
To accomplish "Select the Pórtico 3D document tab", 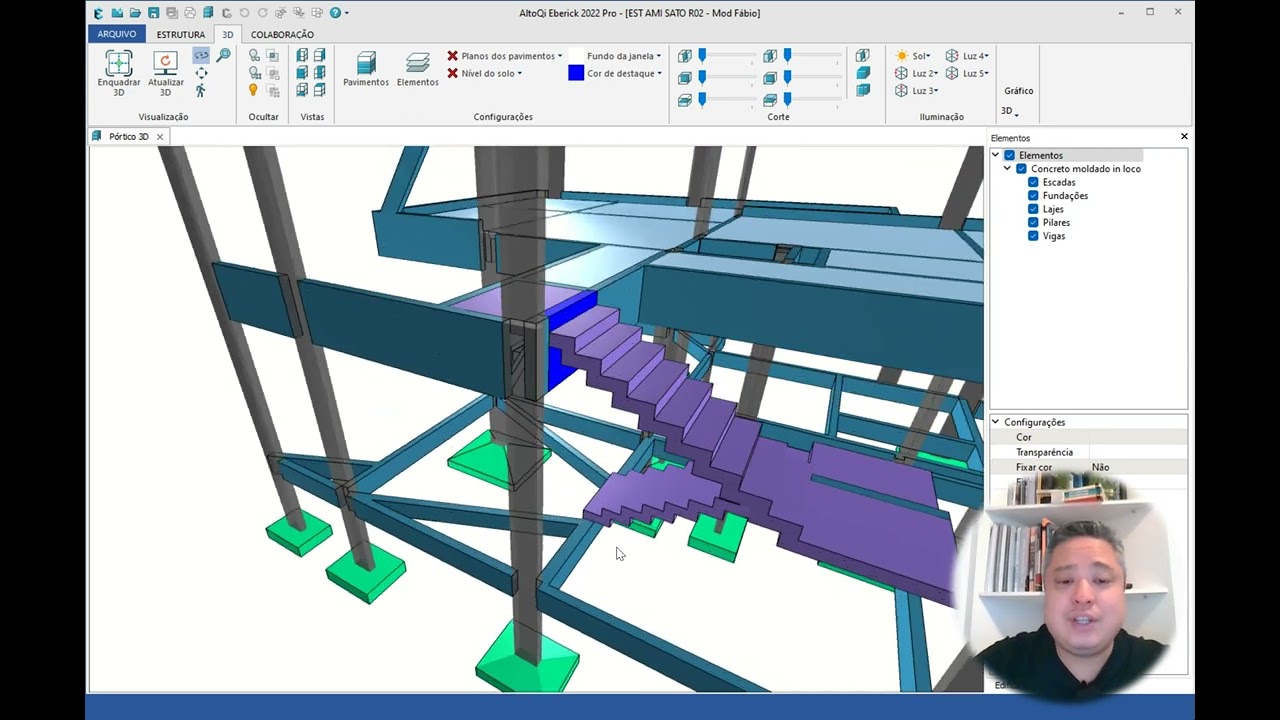I will click(129, 136).
